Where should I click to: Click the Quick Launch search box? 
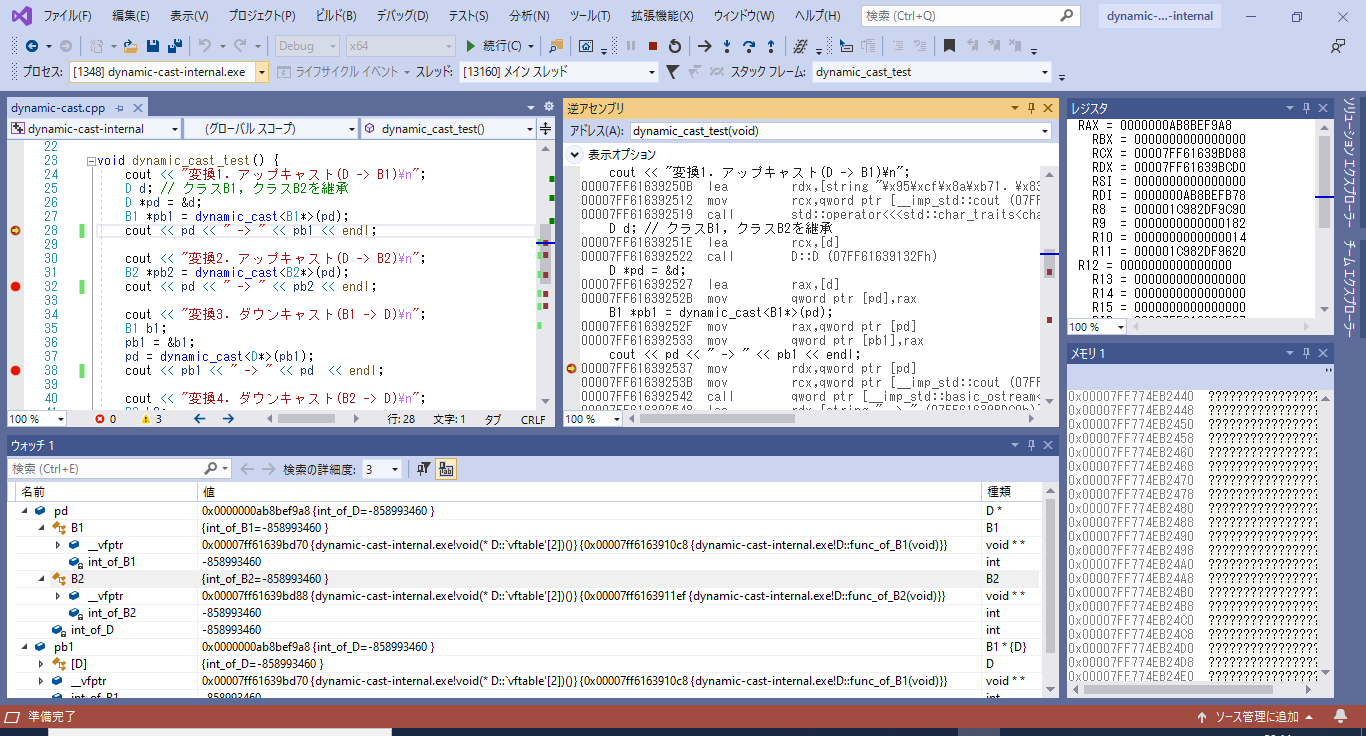point(970,16)
